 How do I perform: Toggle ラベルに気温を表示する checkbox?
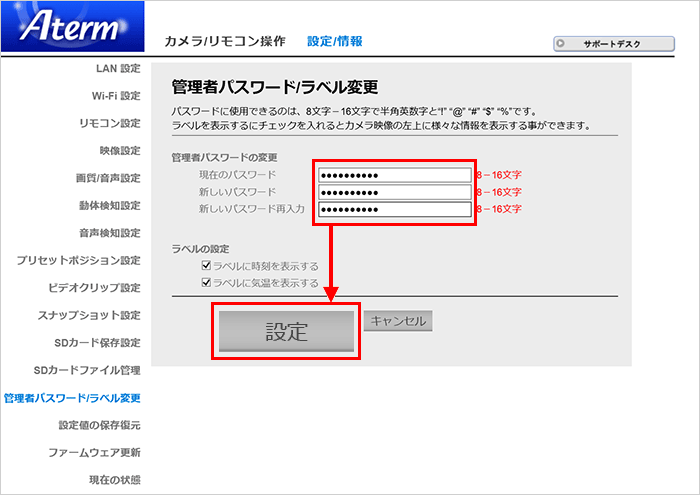pyautogui.click(x=206, y=283)
